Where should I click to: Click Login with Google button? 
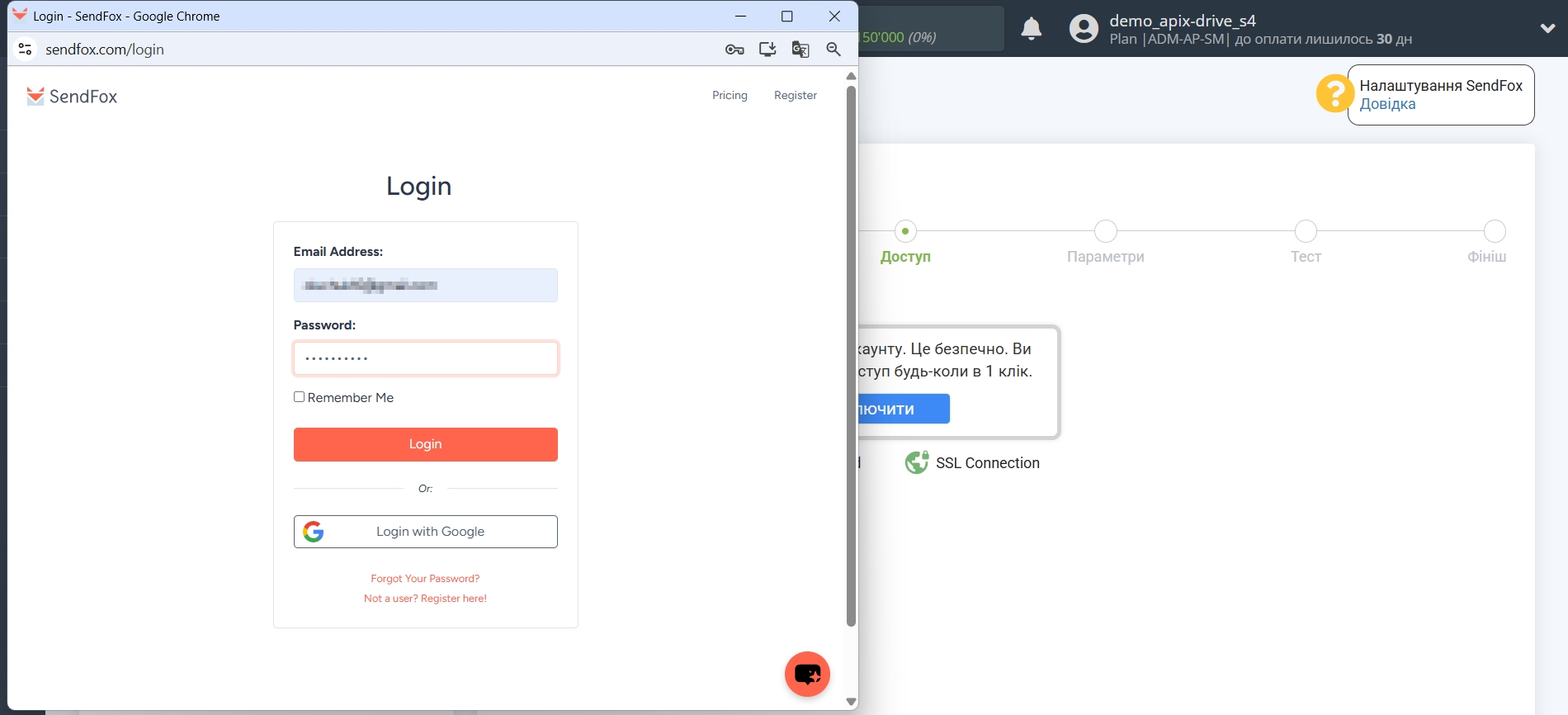point(426,532)
